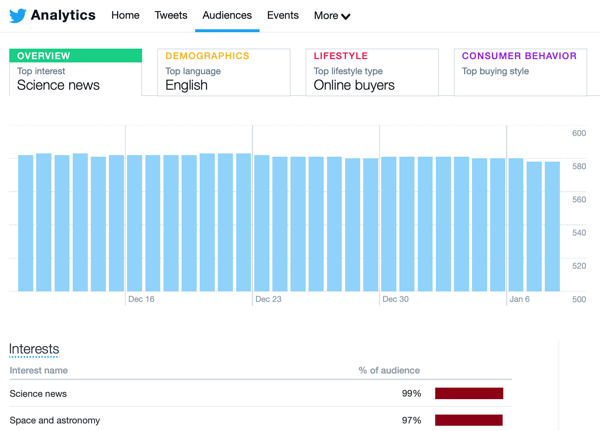600x431 pixels.
Task: Click the 'Top buying style' label
Action: 495,71
